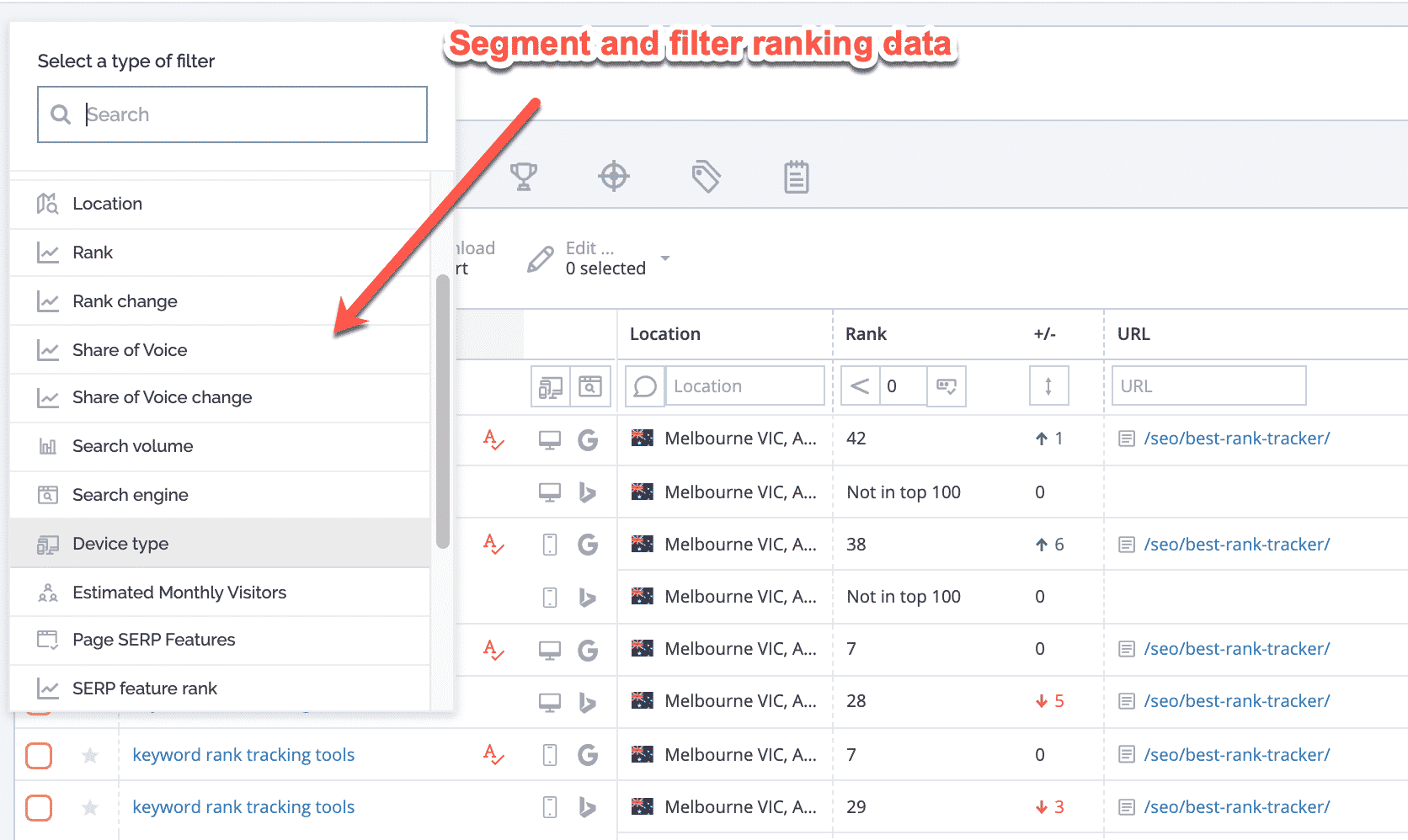Open the notes icon in the toolbar
The width and height of the screenshot is (1408, 840).
pyautogui.click(x=796, y=177)
